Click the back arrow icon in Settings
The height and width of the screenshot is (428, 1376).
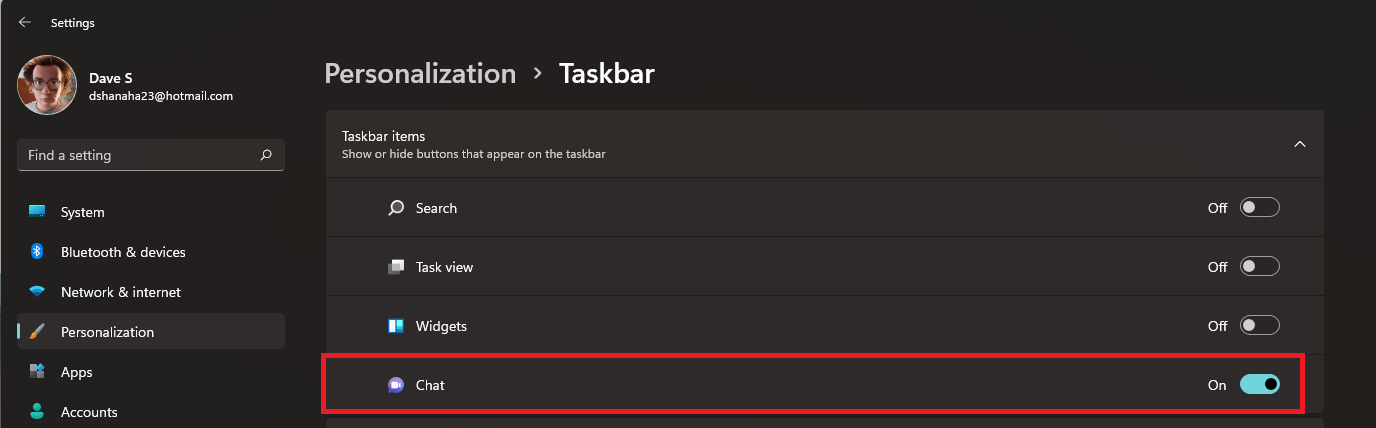[24, 22]
